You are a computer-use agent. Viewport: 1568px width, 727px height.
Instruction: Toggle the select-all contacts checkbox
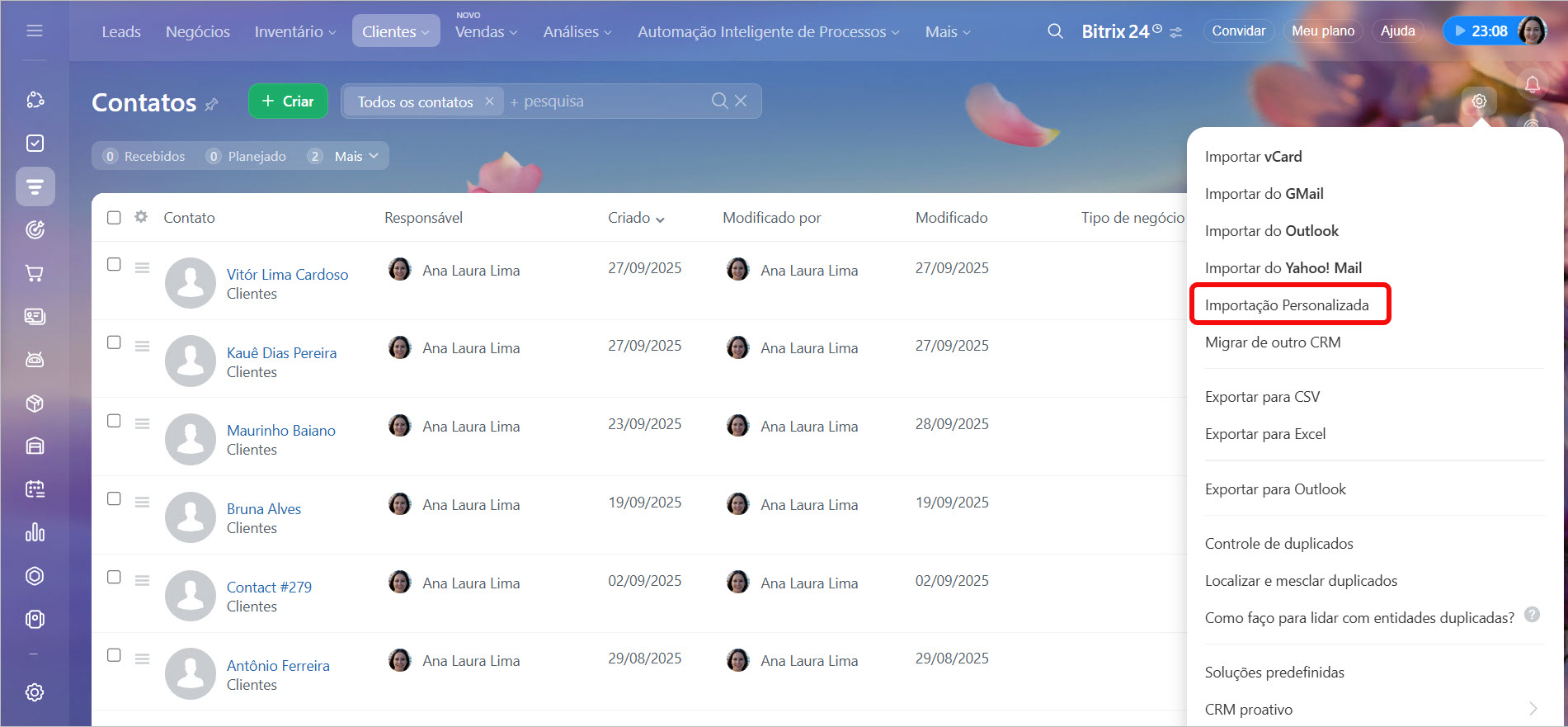114,218
